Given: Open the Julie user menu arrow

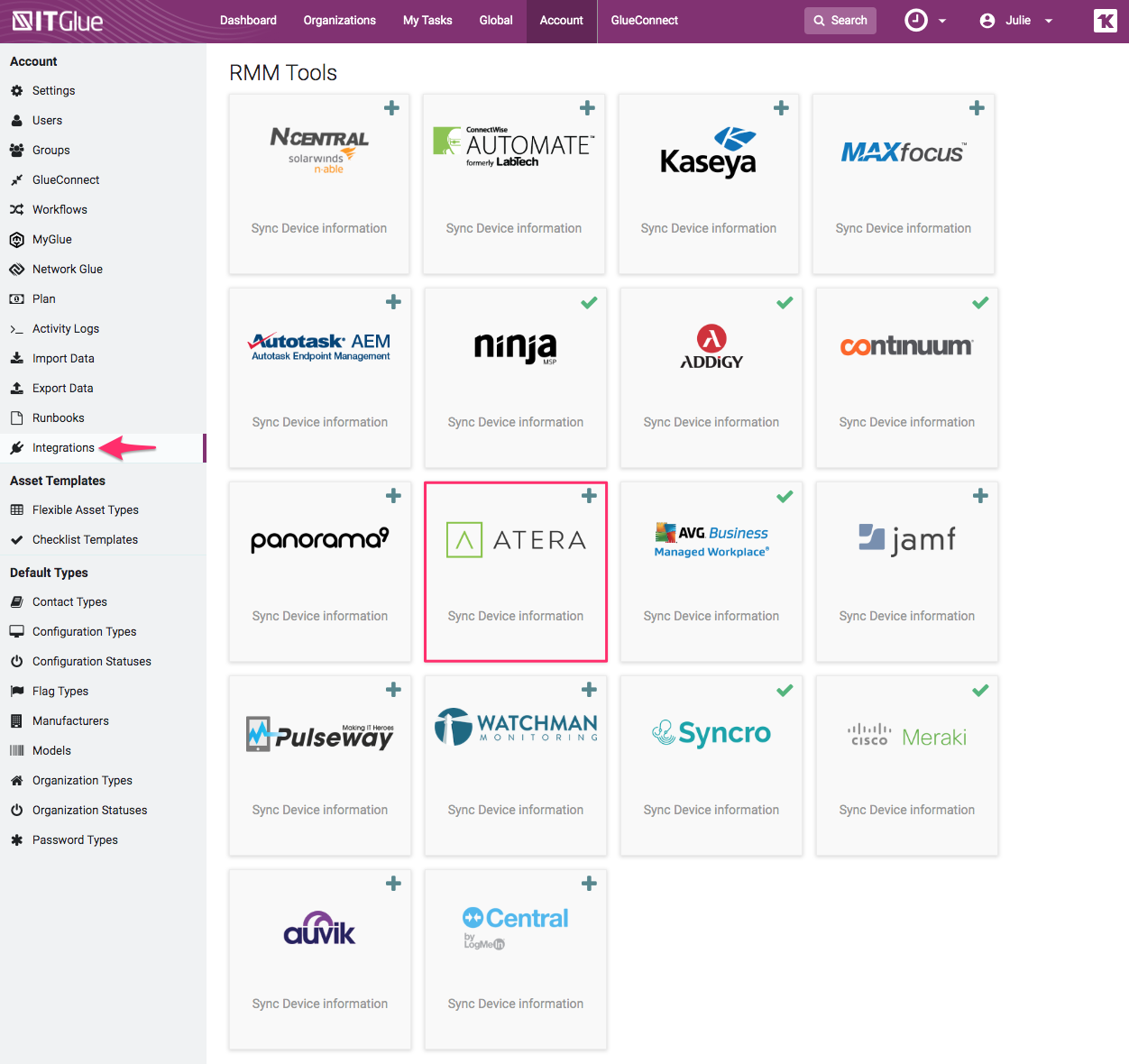Looking at the screenshot, I should pos(1049,21).
